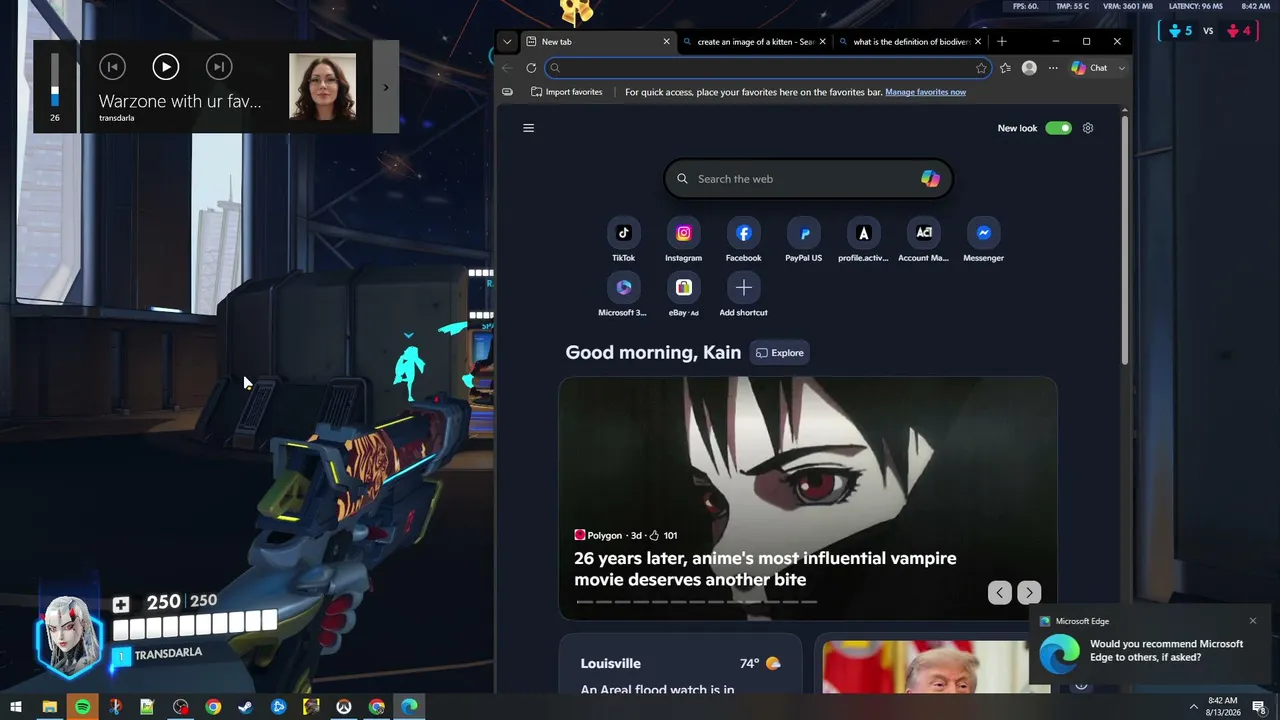Close the 'create an image of a kitten' tab

point(822,42)
